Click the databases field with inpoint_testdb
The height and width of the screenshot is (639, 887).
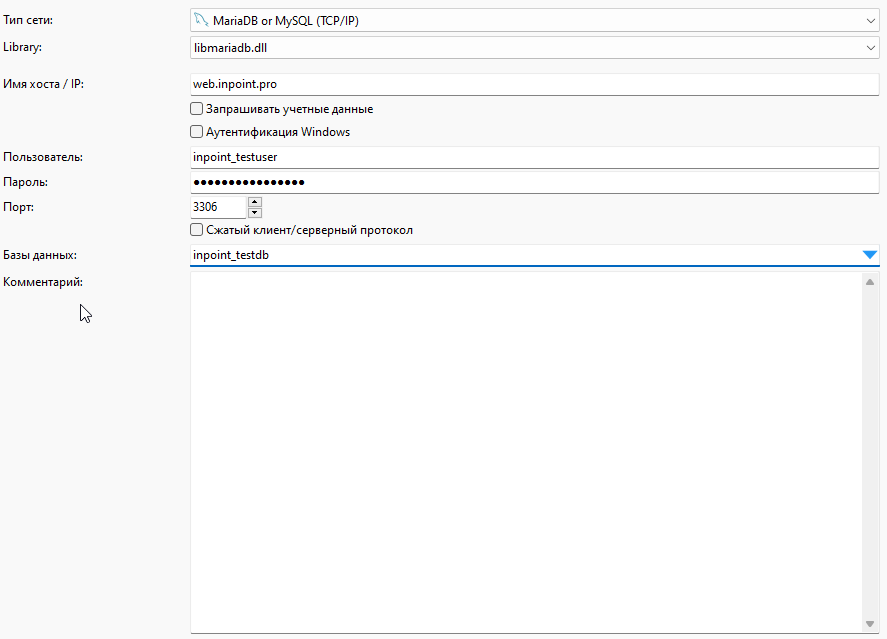(x=520, y=255)
